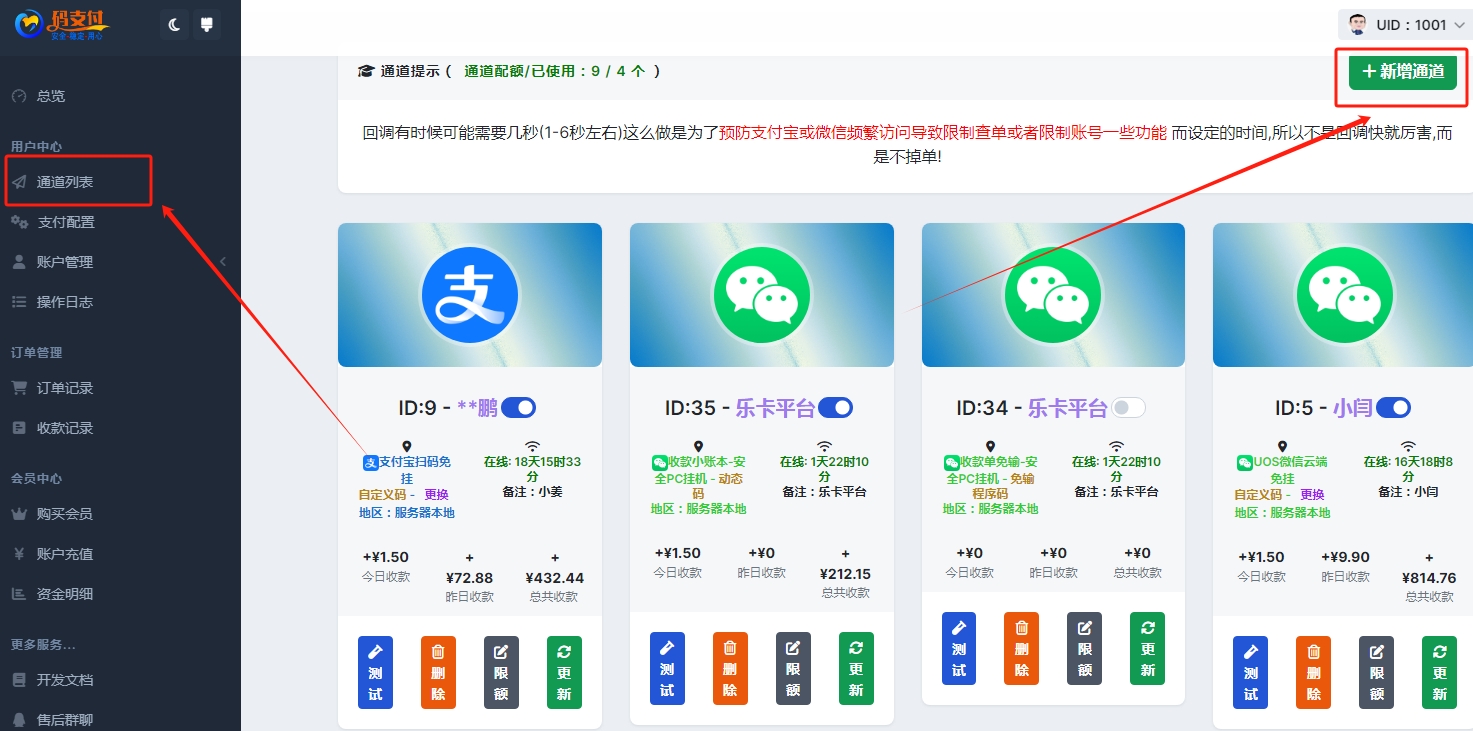
Task: Click 测试 button on ID:9 card
Action: click(x=375, y=672)
